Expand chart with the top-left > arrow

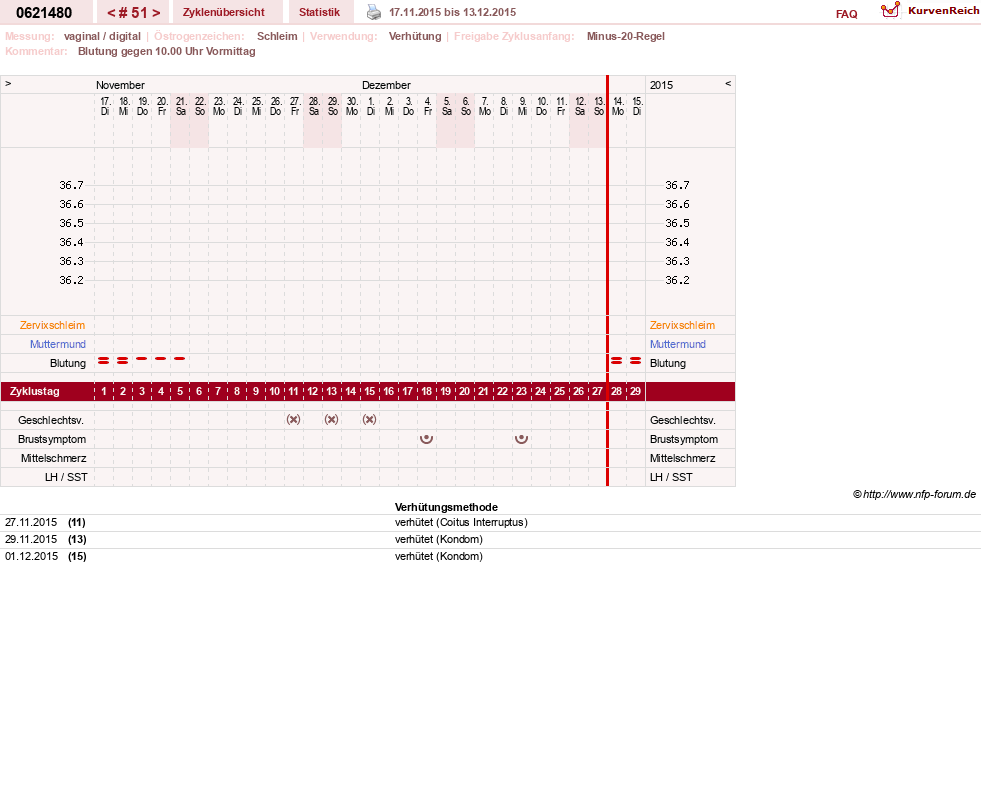[8, 83]
